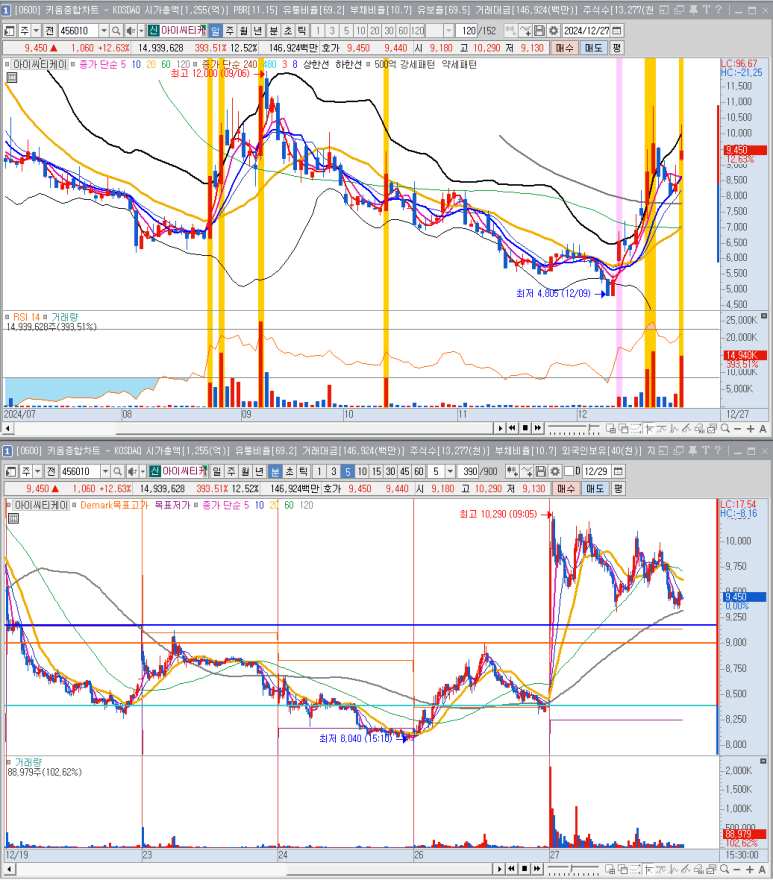Click the grid table icon below 아이씨티케이 in lower chart
This screenshot has width=773, height=880.
(x=13, y=518)
